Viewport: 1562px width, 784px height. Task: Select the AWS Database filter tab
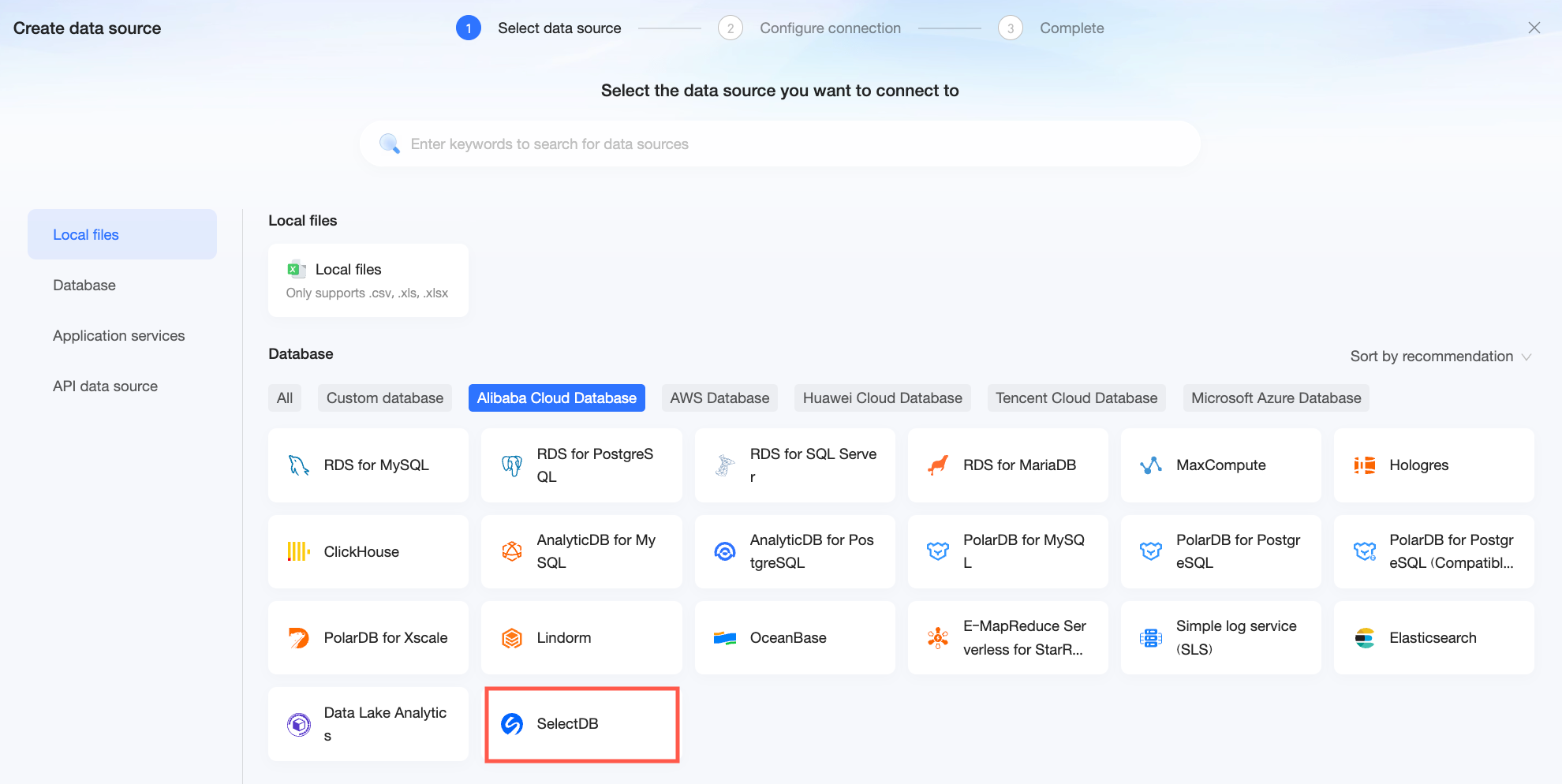tap(719, 398)
